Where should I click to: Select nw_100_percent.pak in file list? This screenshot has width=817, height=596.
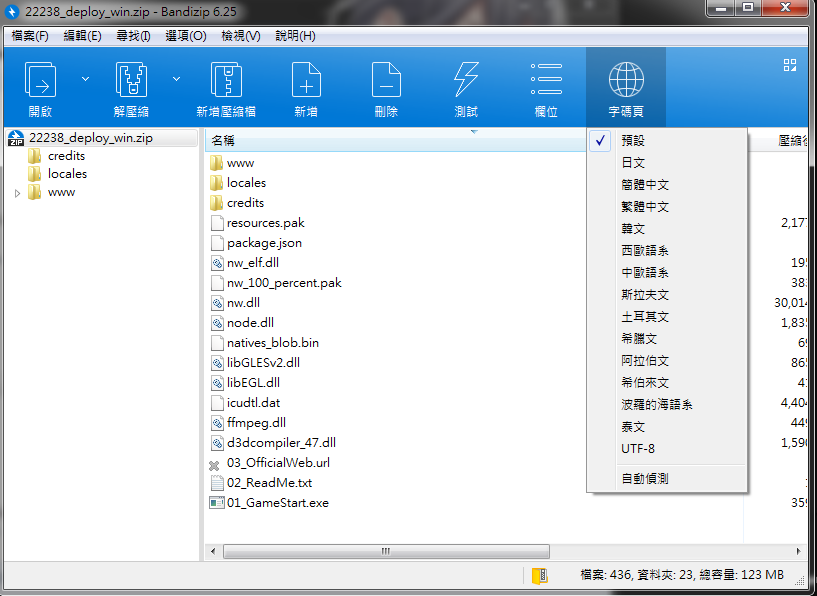pos(276,283)
